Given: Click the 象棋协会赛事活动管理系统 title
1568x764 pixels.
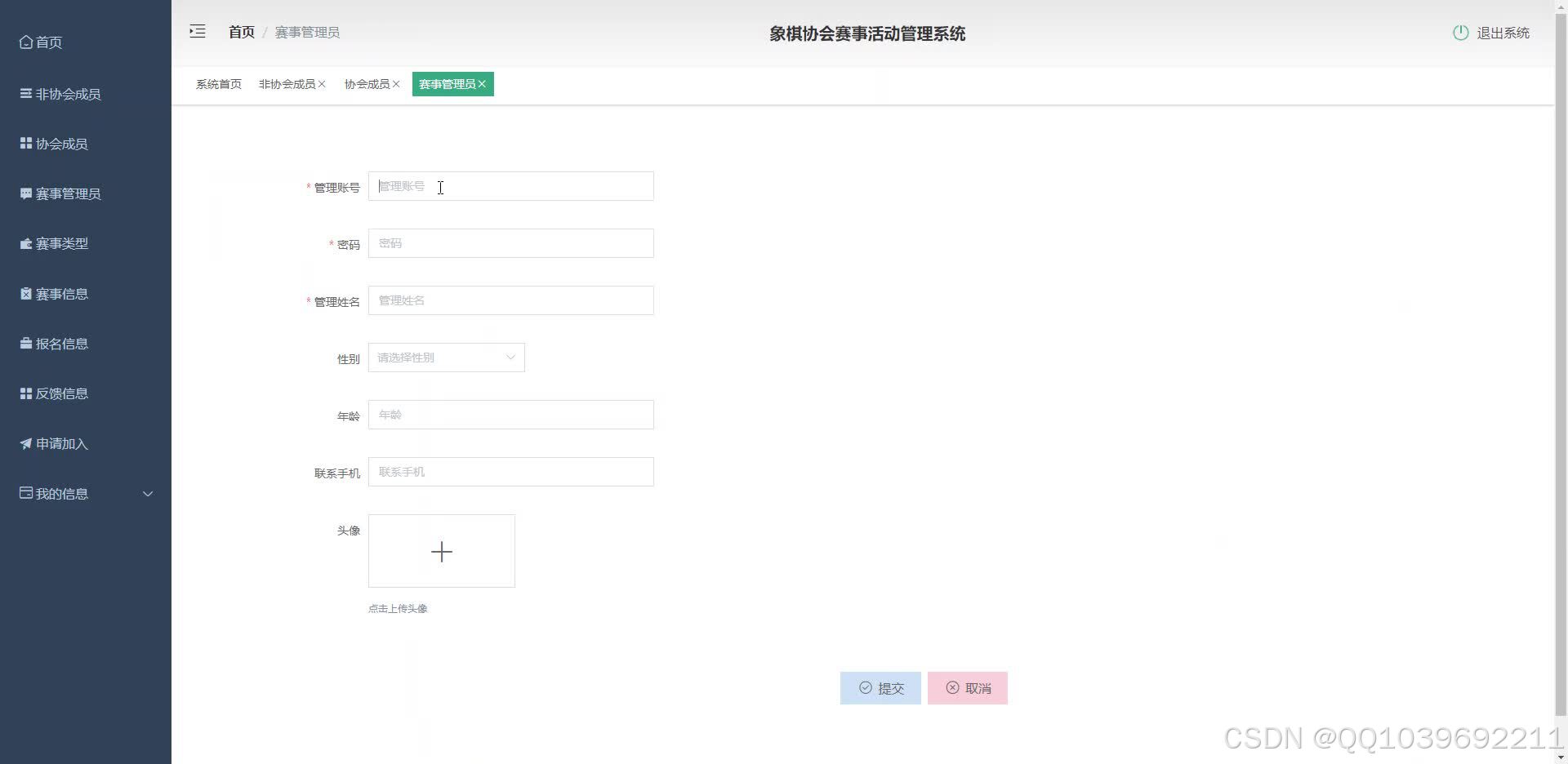Looking at the screenshot, I should click(x=867, y=33).
